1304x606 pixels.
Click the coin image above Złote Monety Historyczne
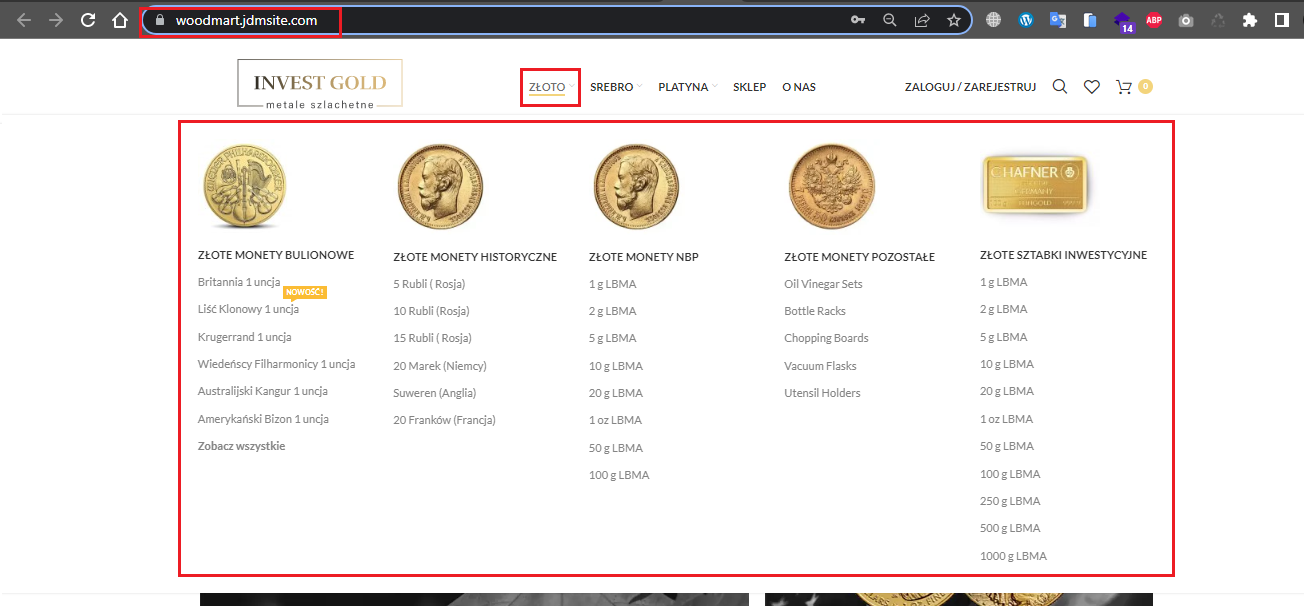[x=440, y=186]
